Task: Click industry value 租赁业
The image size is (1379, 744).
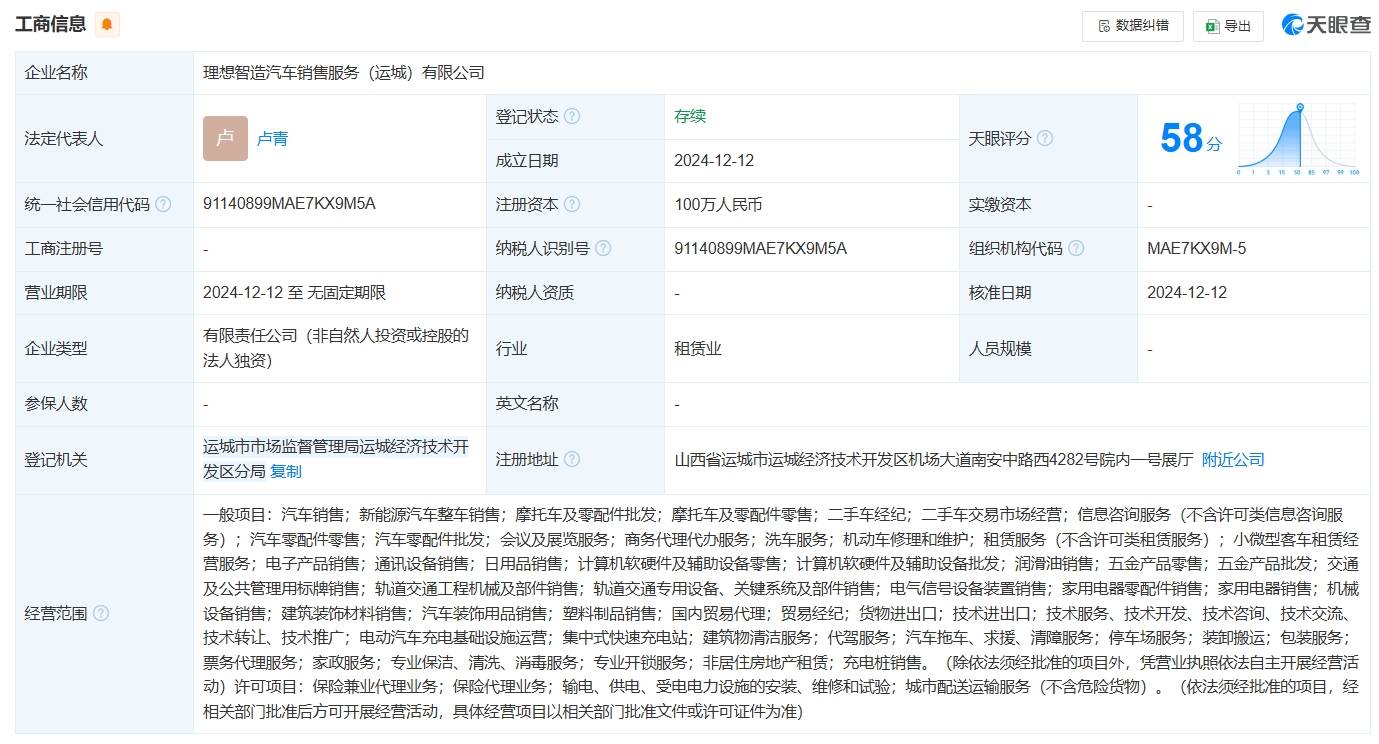Action: coord(698,348)
